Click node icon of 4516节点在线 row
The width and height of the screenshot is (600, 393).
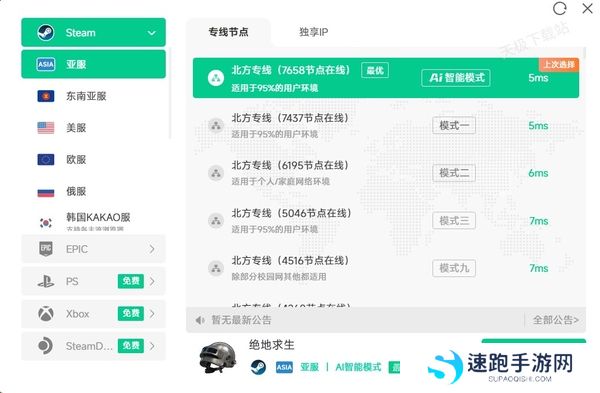[x=216, y=268]
